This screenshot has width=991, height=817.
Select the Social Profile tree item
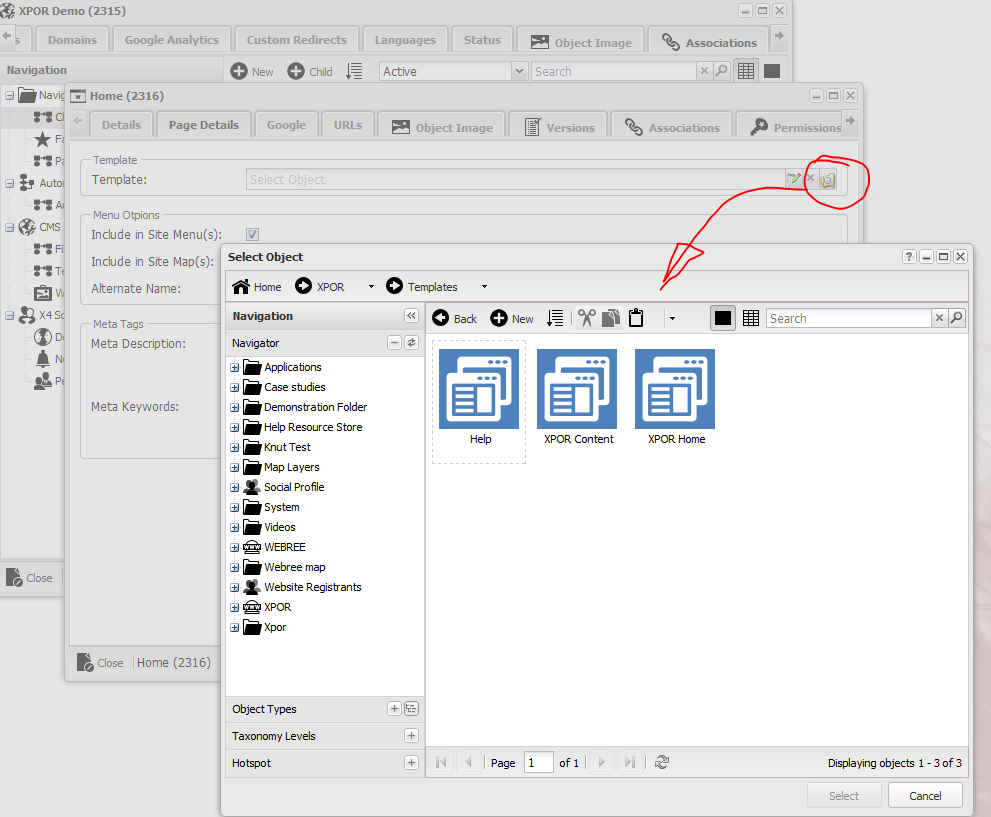click(x=294, y=487)
